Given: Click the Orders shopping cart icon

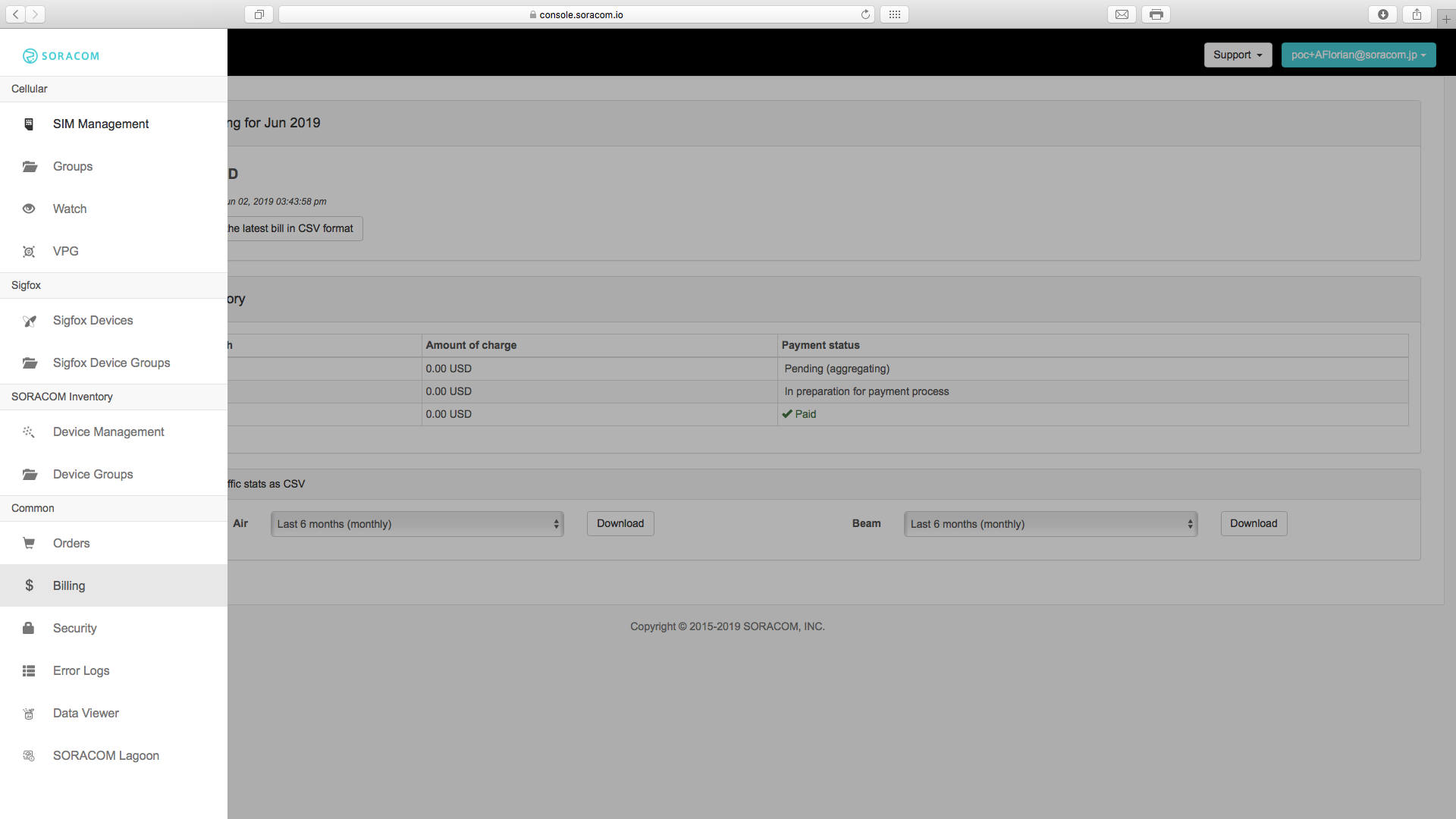Looking at the screenshot, I should click(x=29, y=543).
